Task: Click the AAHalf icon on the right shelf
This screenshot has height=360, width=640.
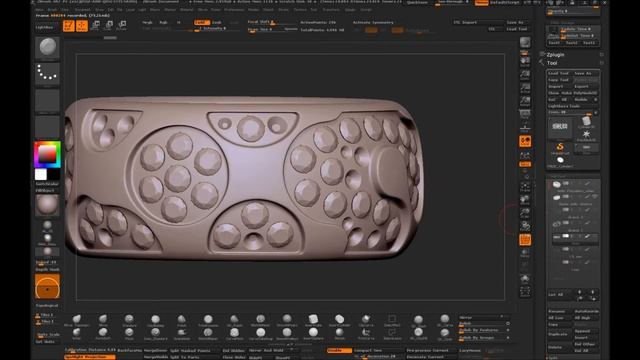Action: [525, 101]
